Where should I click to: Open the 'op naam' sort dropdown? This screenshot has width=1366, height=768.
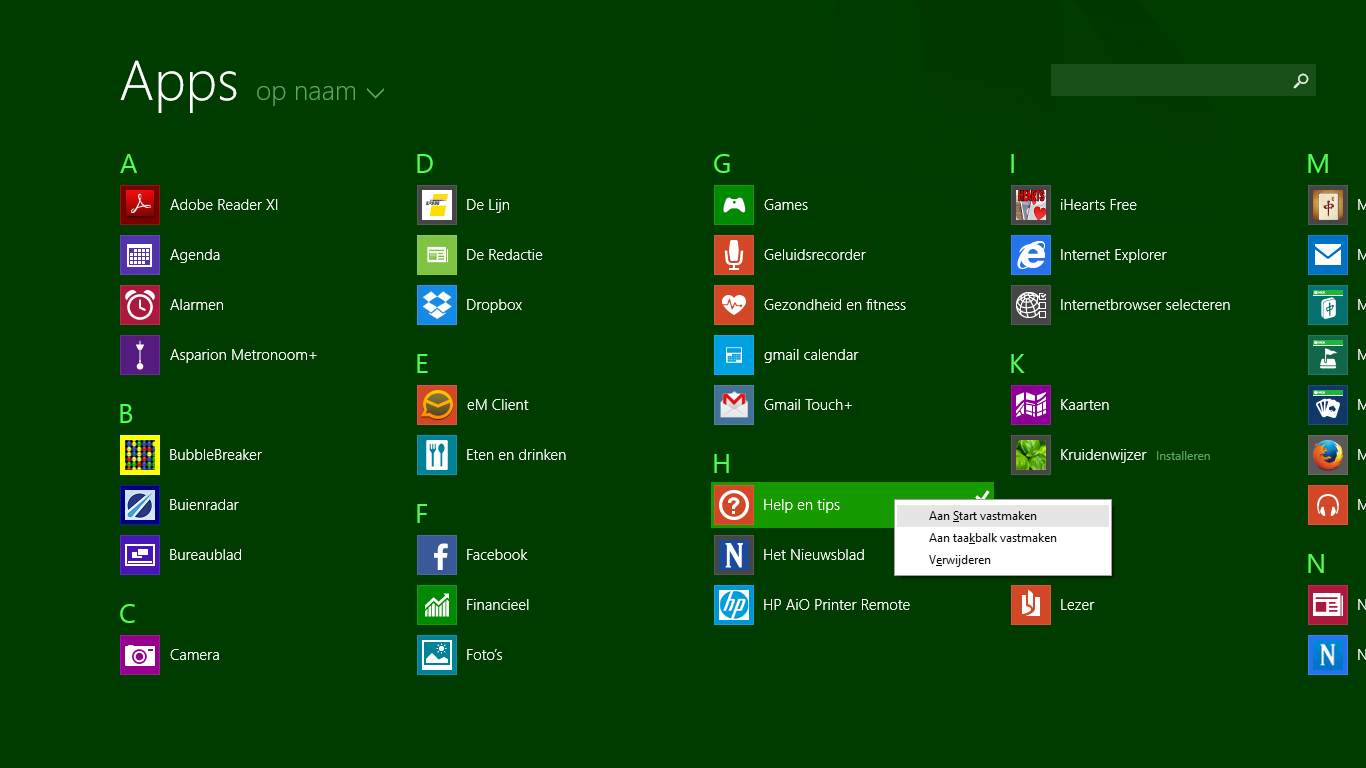tap(320, 92)
